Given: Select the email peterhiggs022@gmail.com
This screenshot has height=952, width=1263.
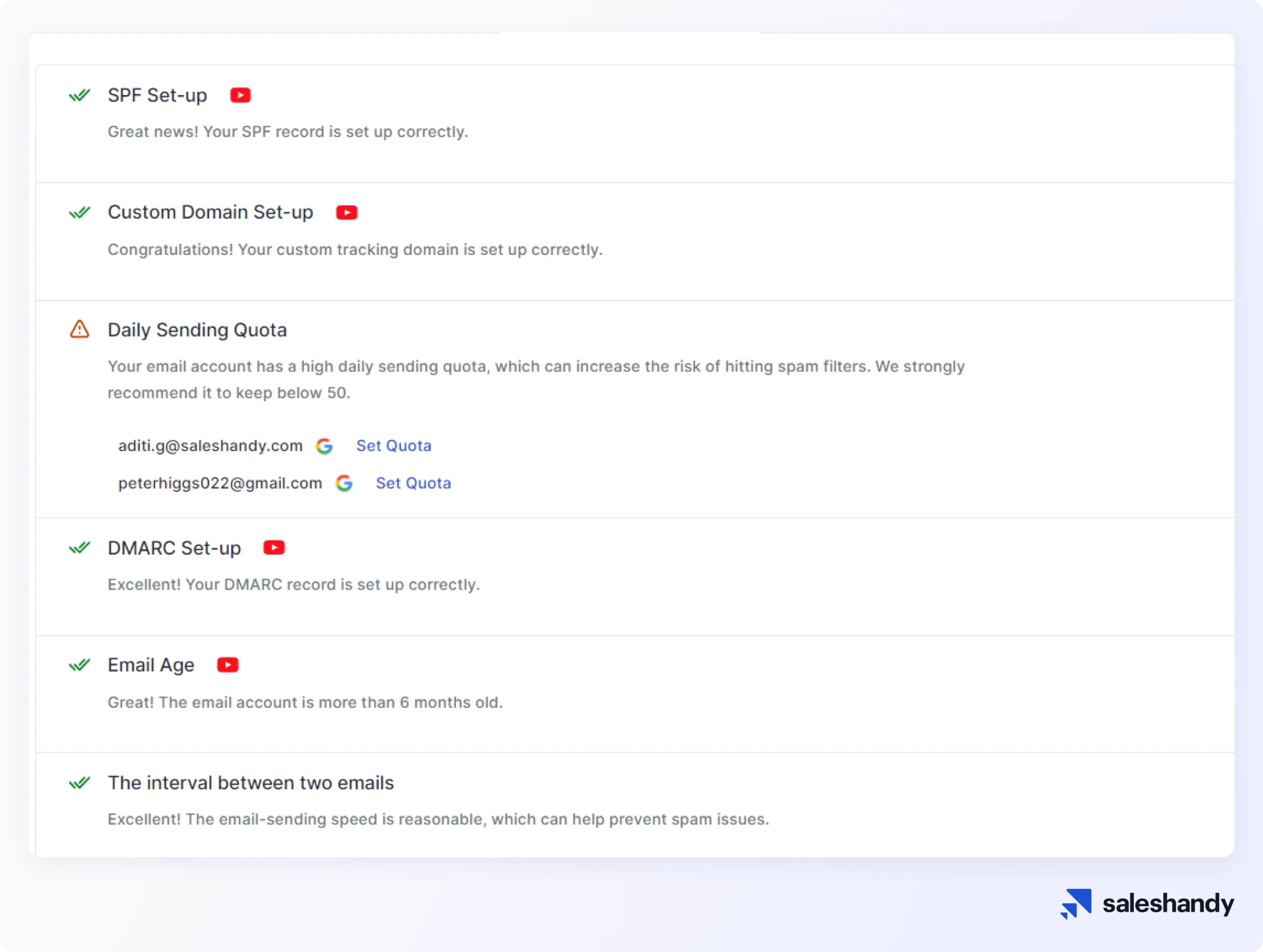Looking at the screenshot, I should pyautogui.click(x=220, y=483).
